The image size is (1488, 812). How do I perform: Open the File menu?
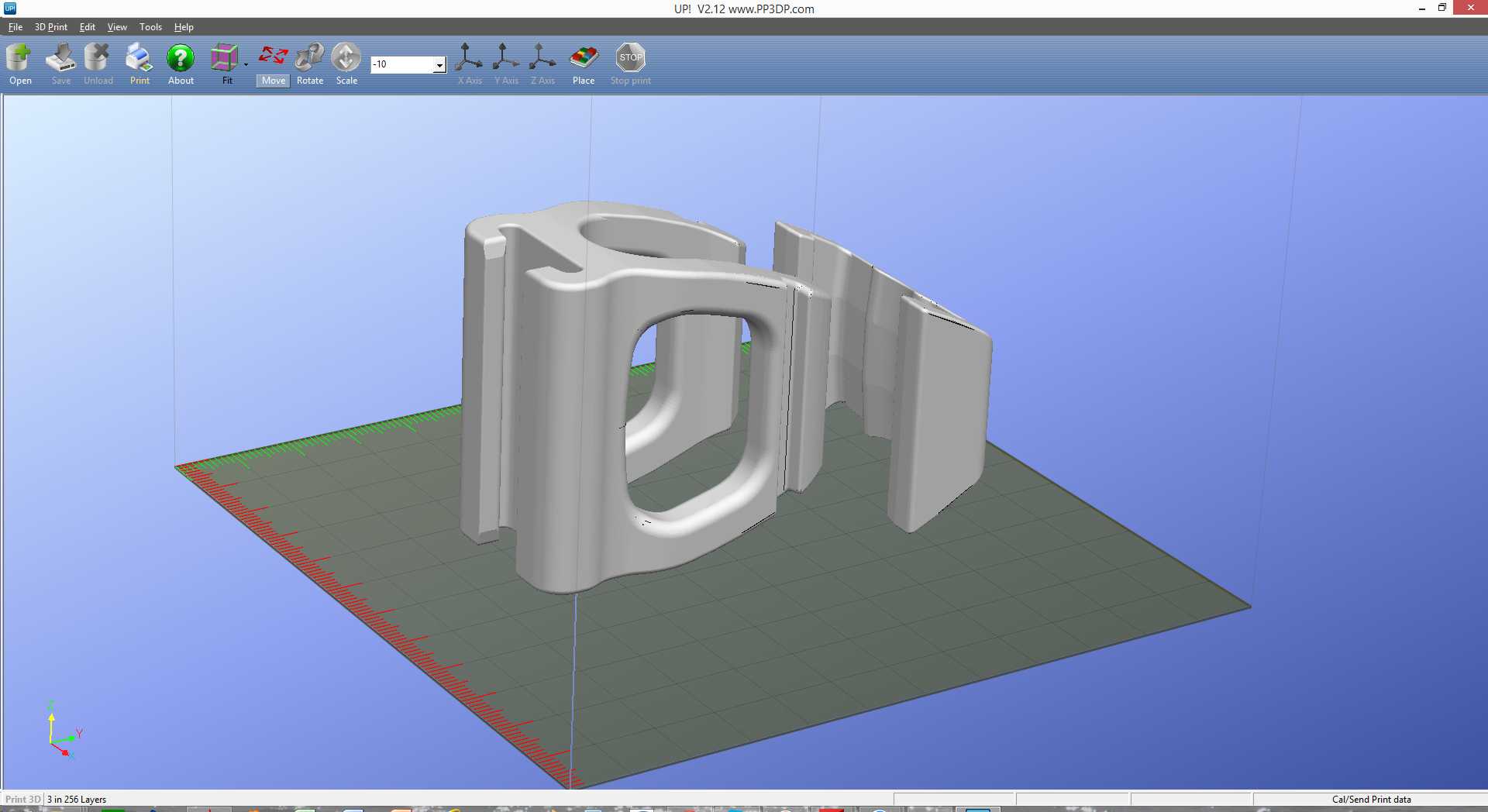pyautogui.click(x=15, y=27)
